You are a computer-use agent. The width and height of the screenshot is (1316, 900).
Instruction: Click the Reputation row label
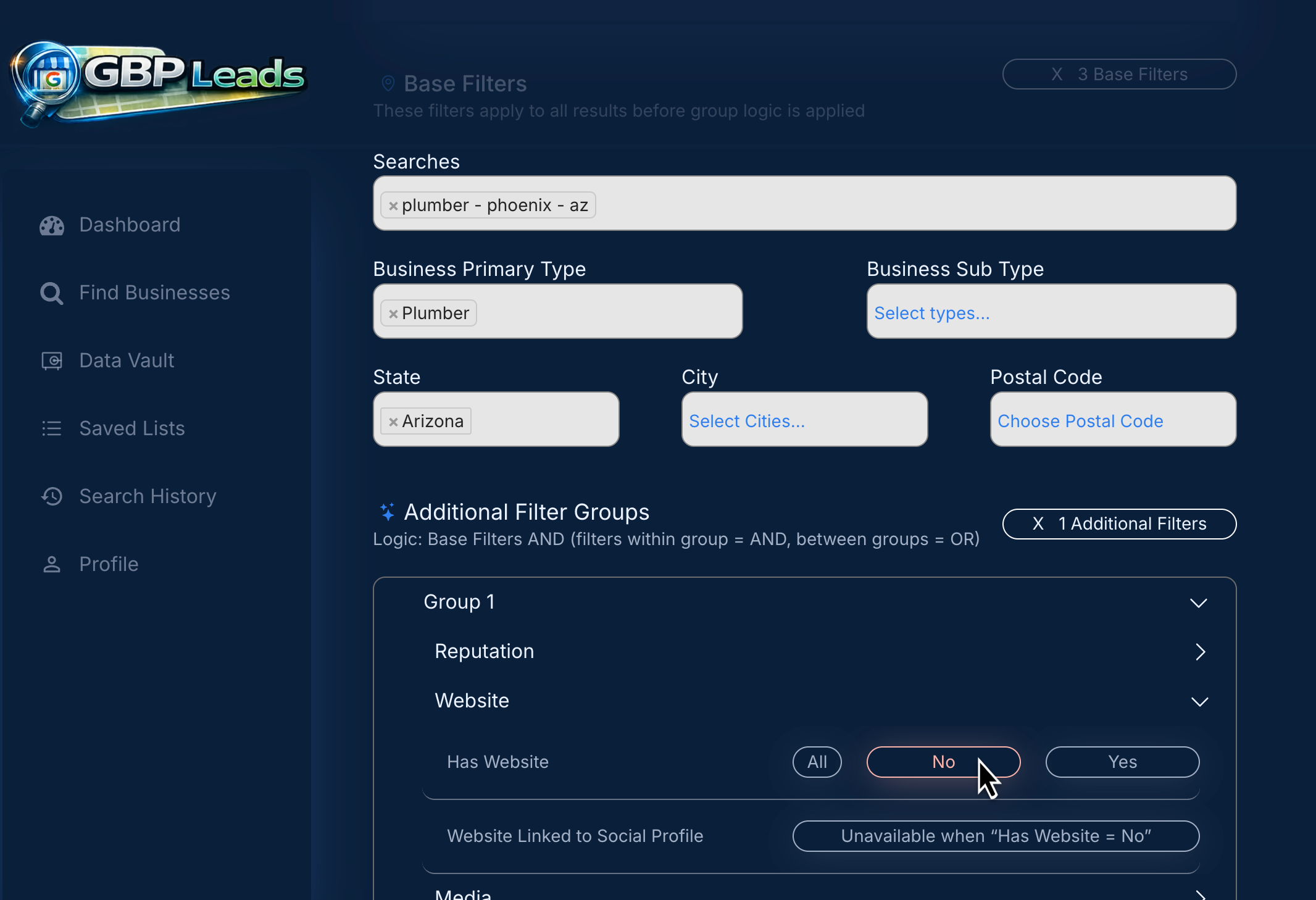coord(485,651)
